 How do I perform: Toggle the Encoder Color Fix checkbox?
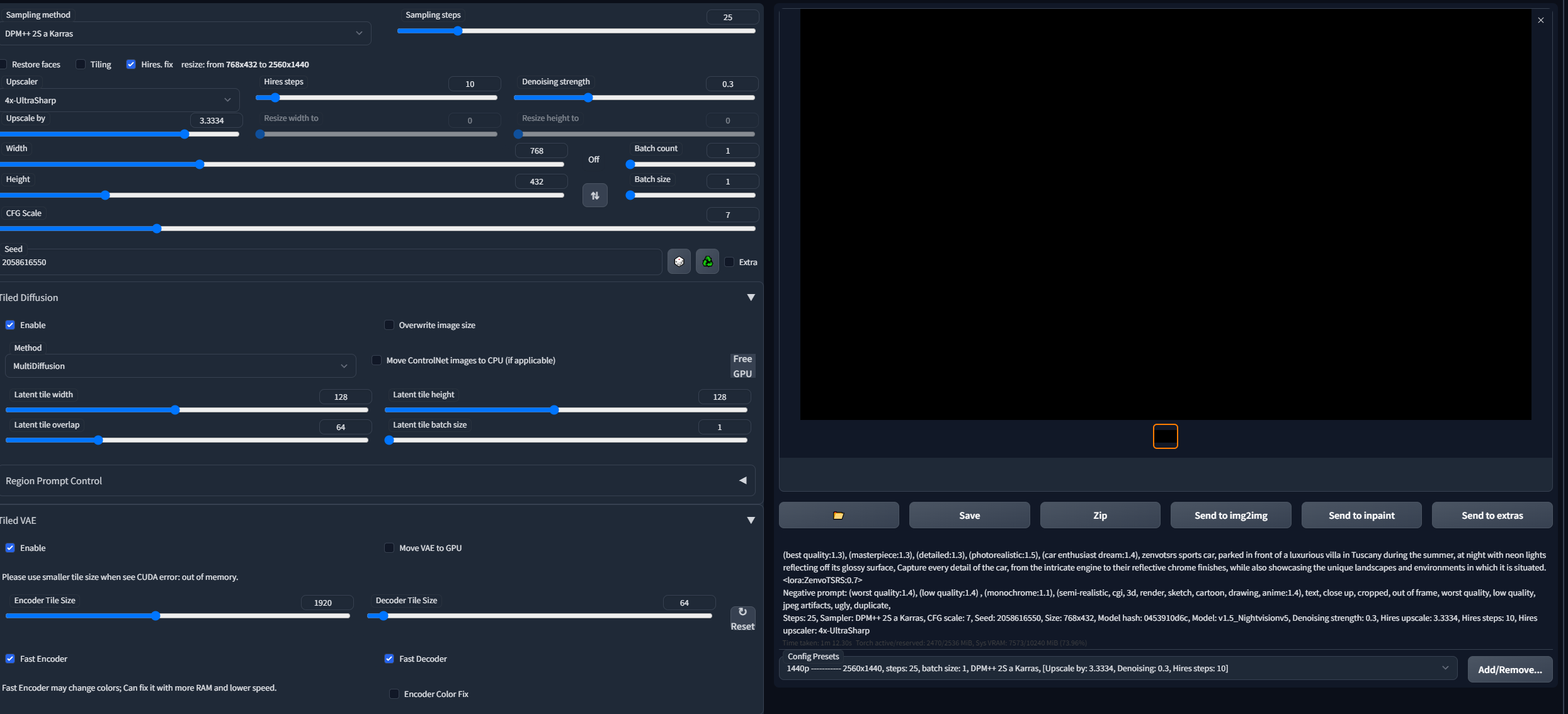click(x=394, y=694)
